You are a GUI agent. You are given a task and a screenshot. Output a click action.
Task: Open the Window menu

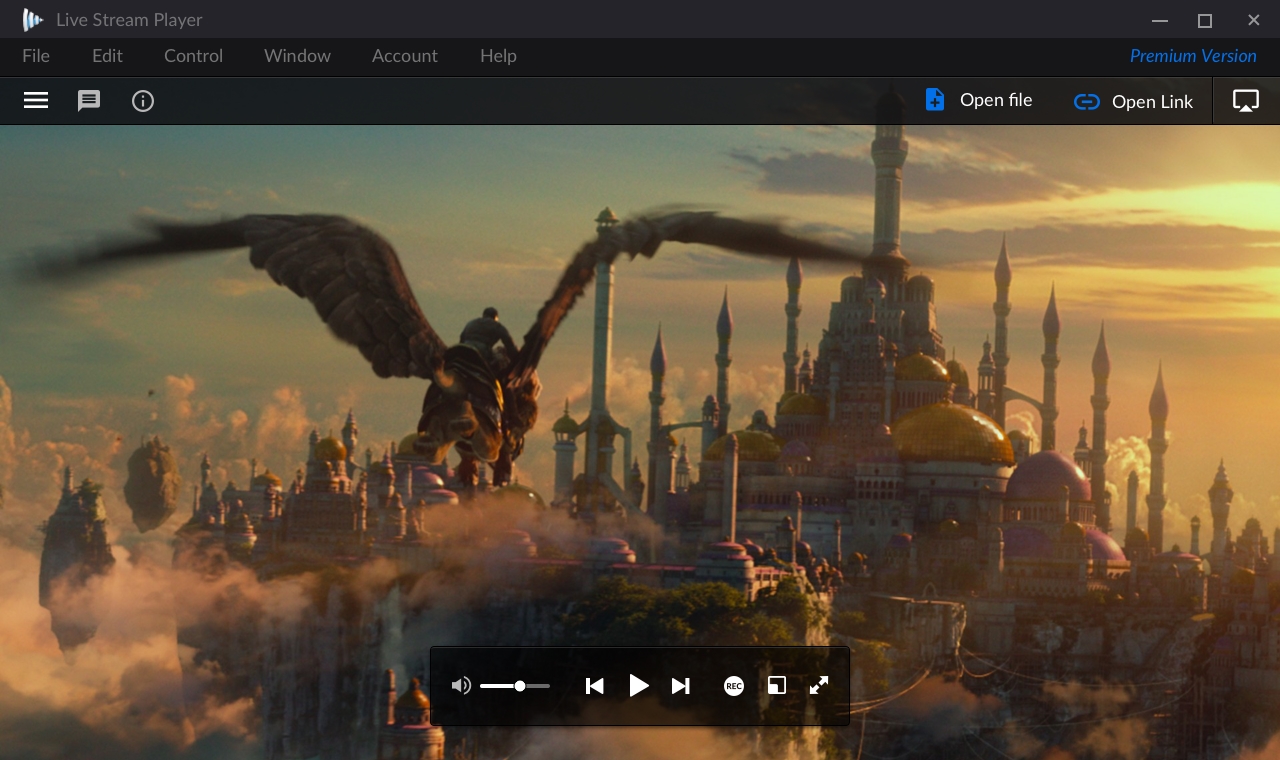(296, 56)
